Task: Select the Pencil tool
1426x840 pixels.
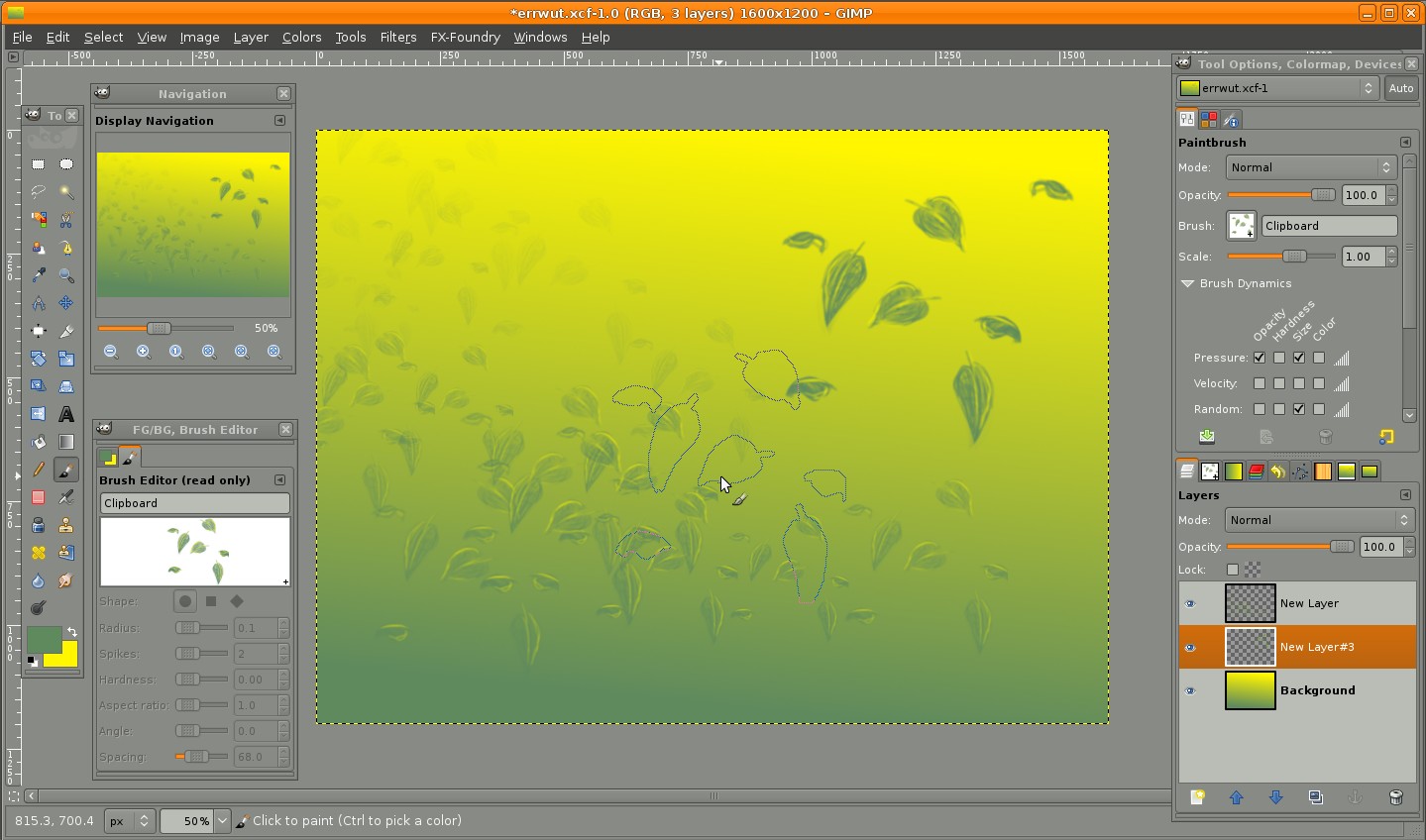Action: pos(38,470)
